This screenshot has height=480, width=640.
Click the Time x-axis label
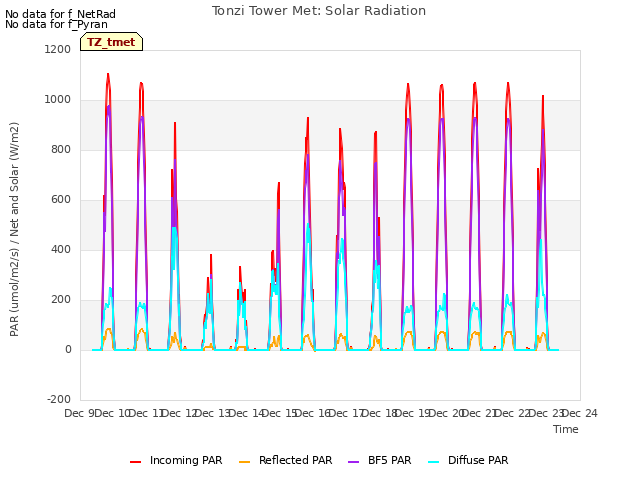coord(566,429)
